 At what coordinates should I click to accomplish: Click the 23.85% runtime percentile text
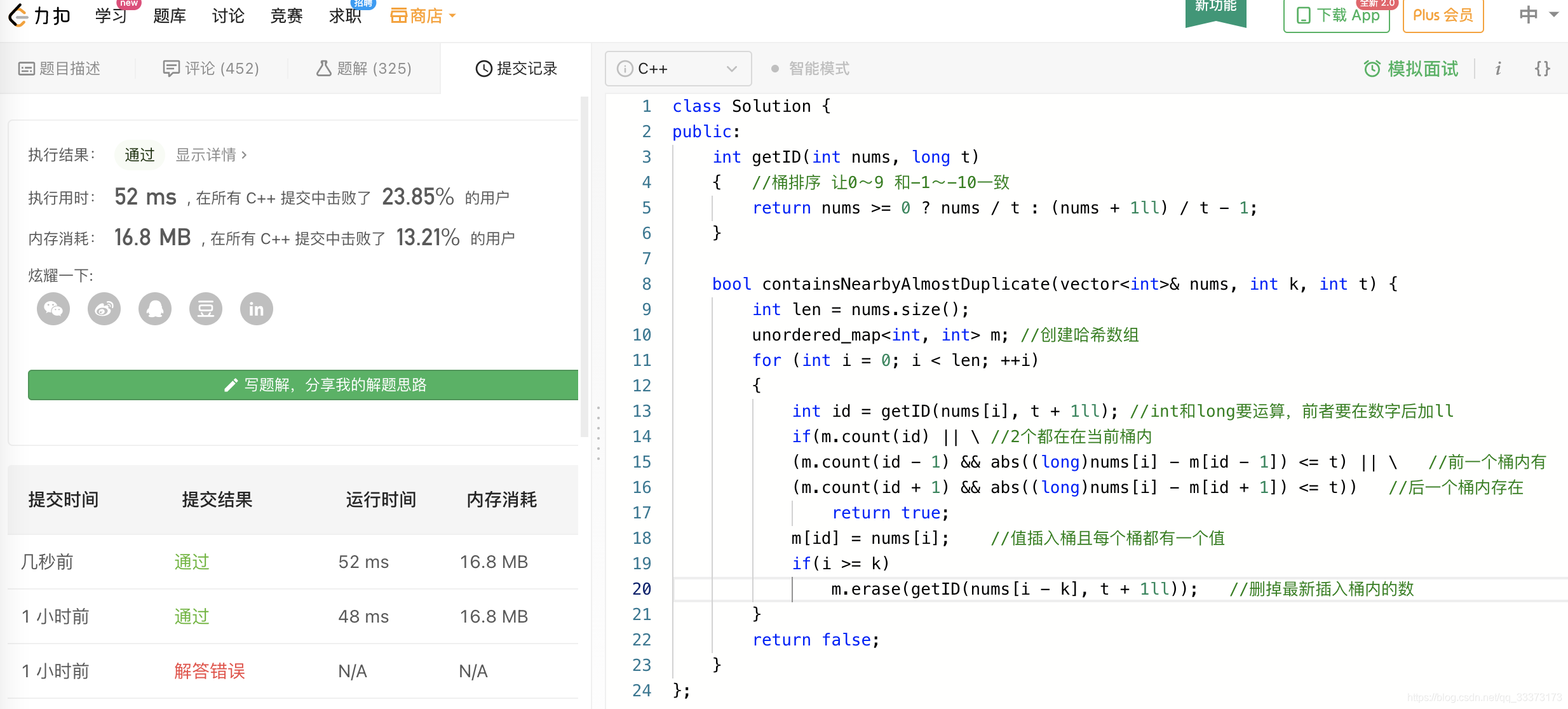(418, 197)
